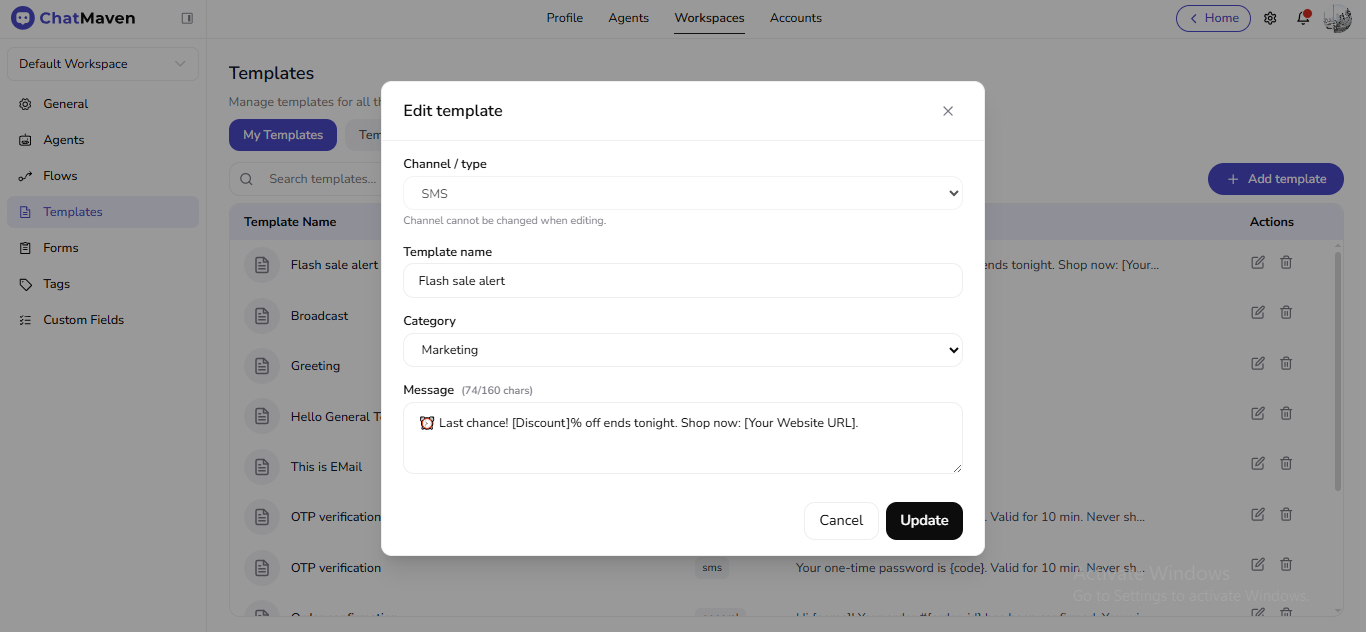
Task: Click the edit pencil for Flash sale alert
Action: 1257,262
